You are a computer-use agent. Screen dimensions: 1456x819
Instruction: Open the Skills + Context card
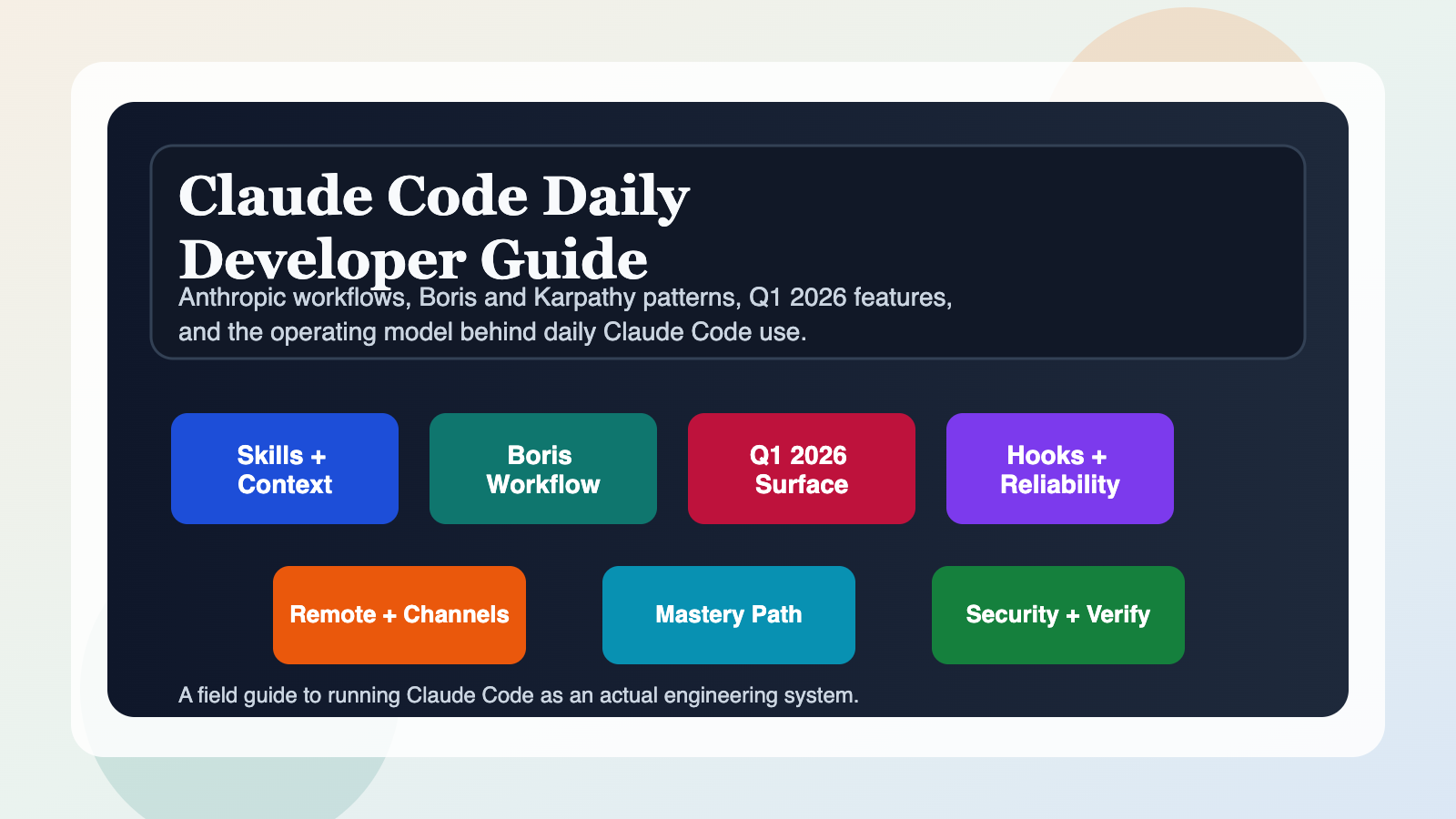[285, 469]
